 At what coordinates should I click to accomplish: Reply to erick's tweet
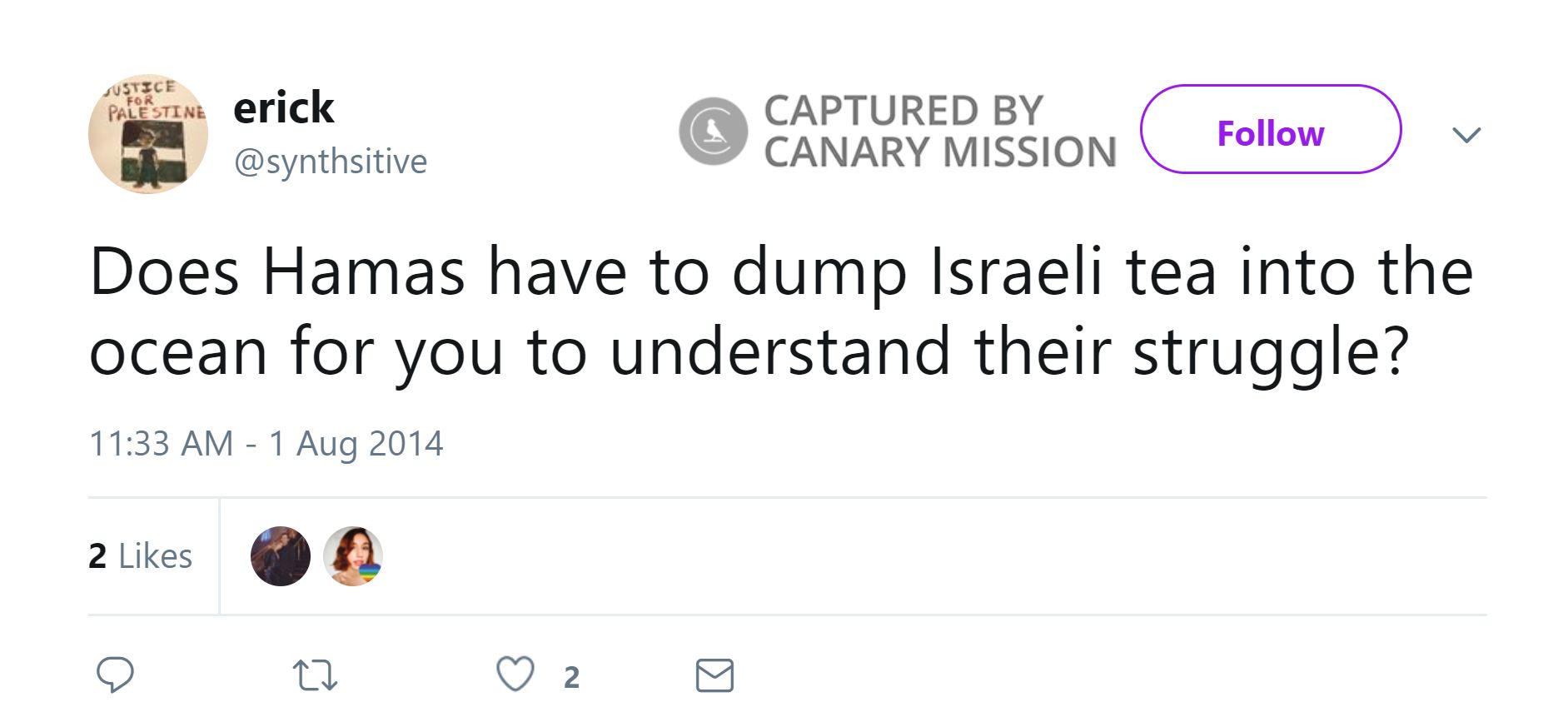pos(115,675)
